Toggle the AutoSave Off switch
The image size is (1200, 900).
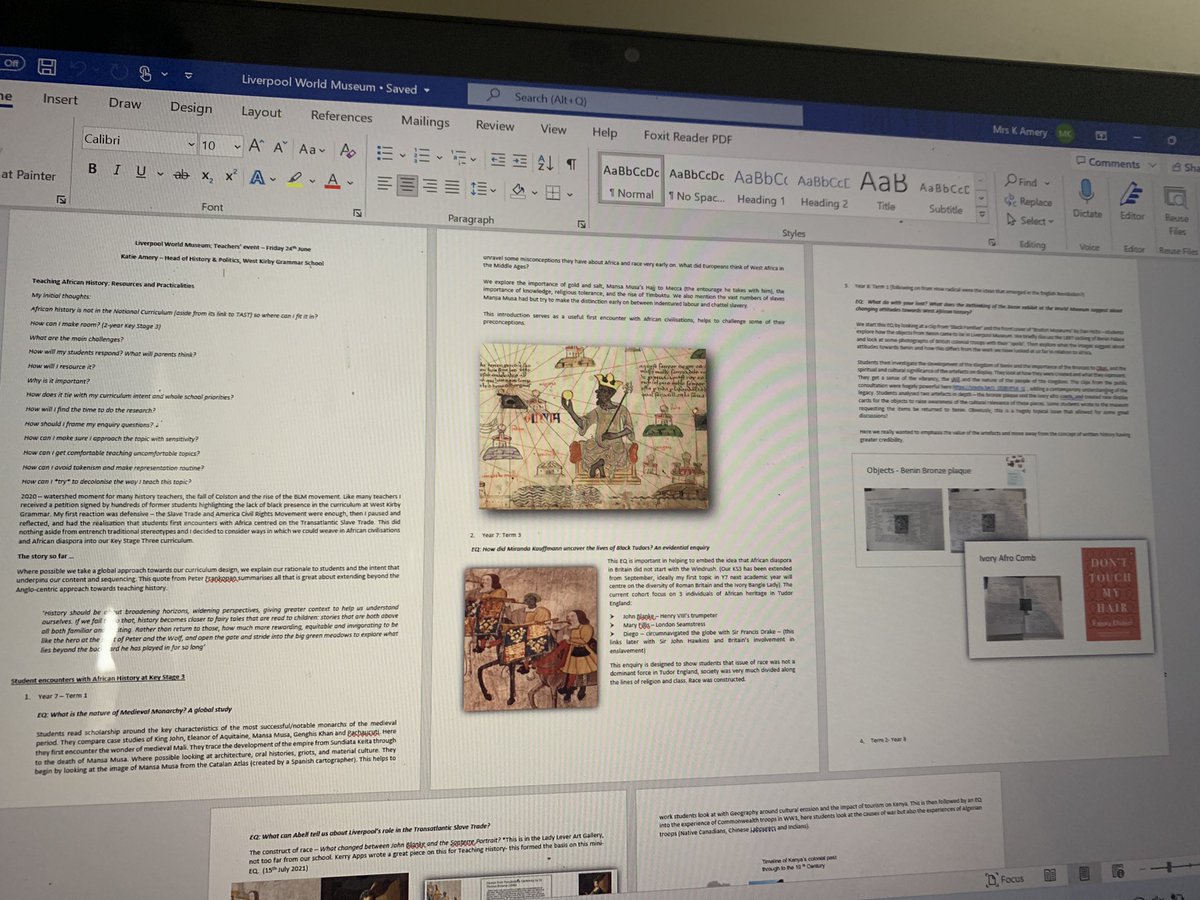pyautogui.click(x=13, y=62)
